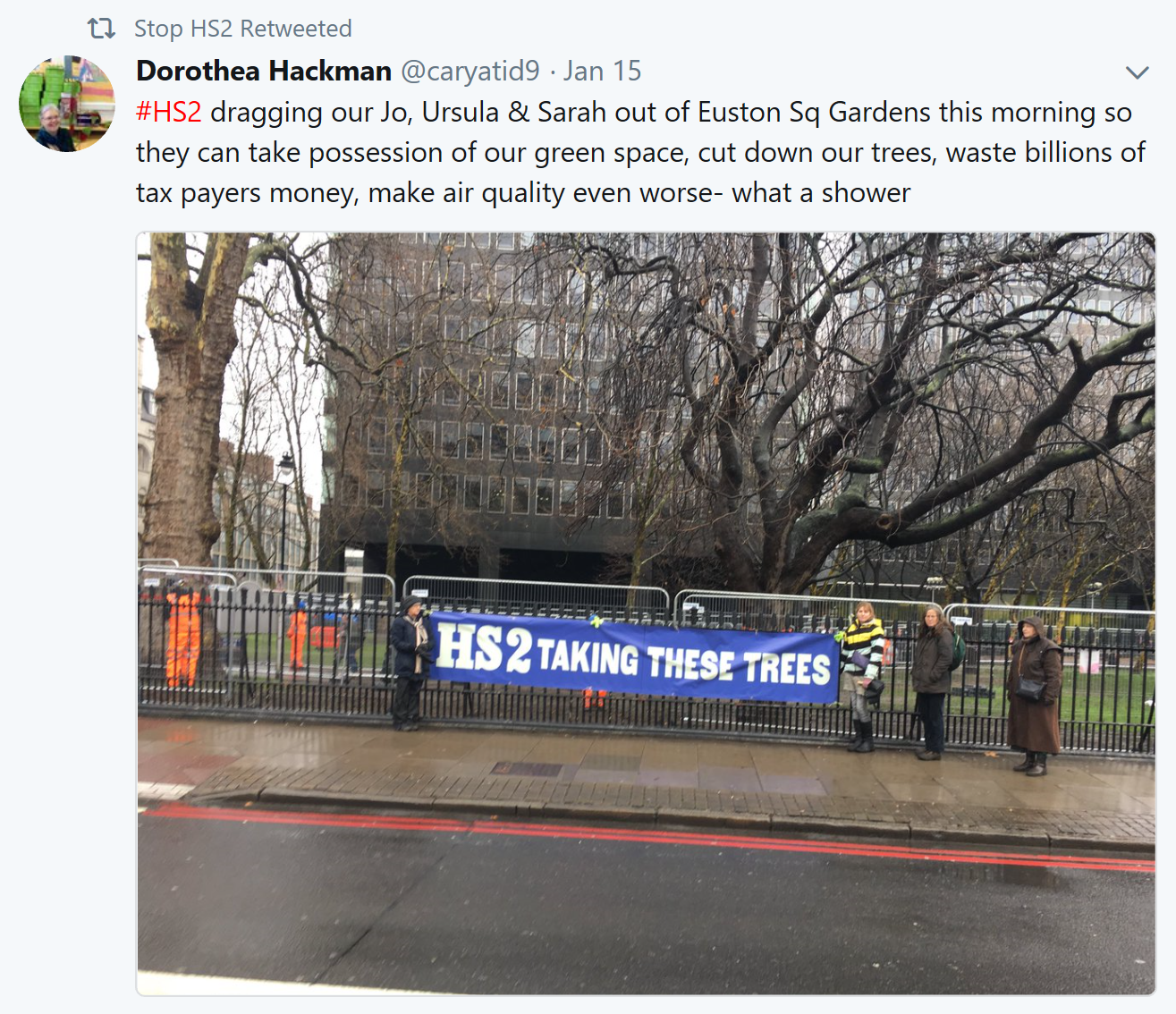Viewport: 1176px width, 1014px height.
Task: Click the hooded woman in the brown coat
Action: 1035,695
